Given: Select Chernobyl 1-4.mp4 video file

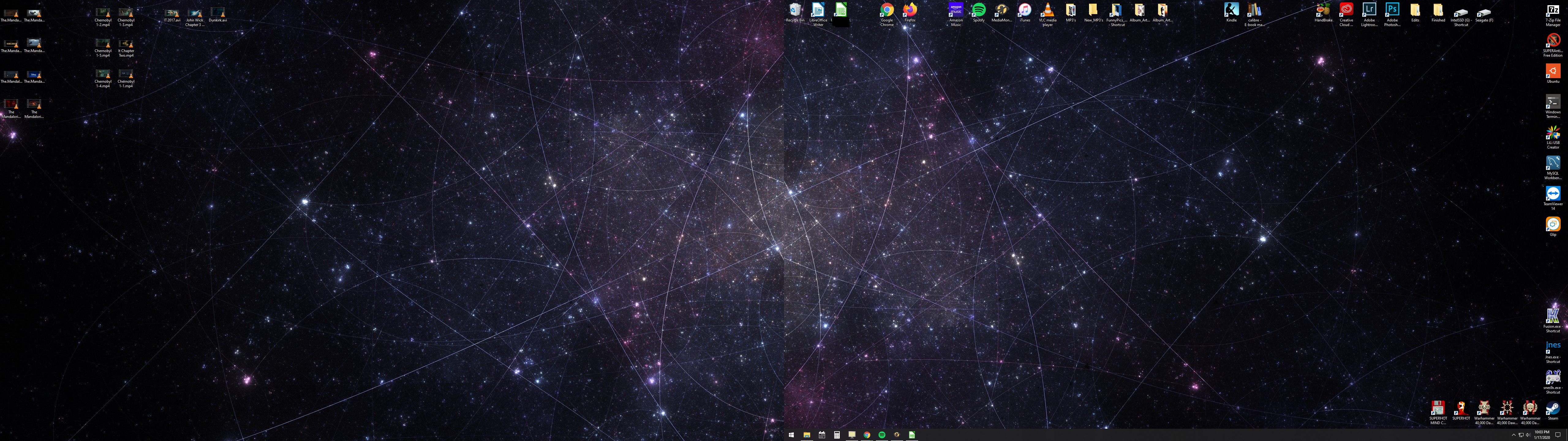Looking at the screenshot, I should (103, 79).
